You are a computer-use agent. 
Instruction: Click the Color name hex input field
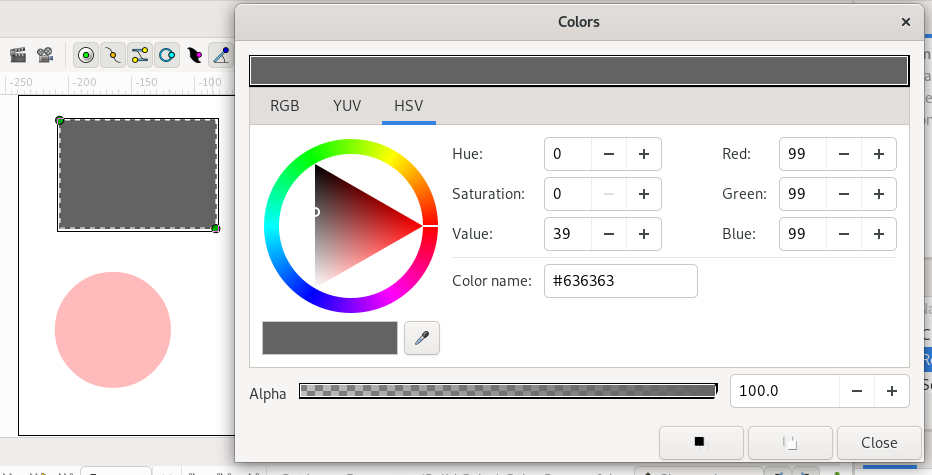[620, 281]
